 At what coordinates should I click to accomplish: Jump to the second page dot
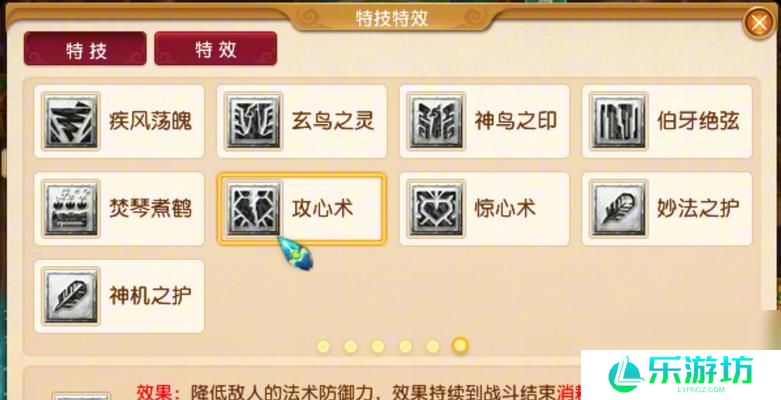[351, 346]
